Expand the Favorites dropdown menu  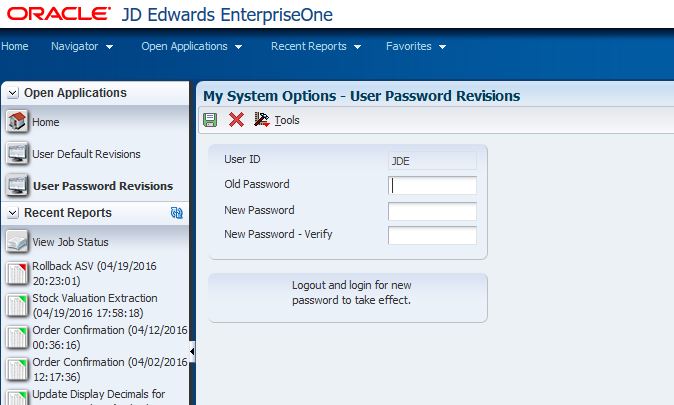tap(416, 46)
